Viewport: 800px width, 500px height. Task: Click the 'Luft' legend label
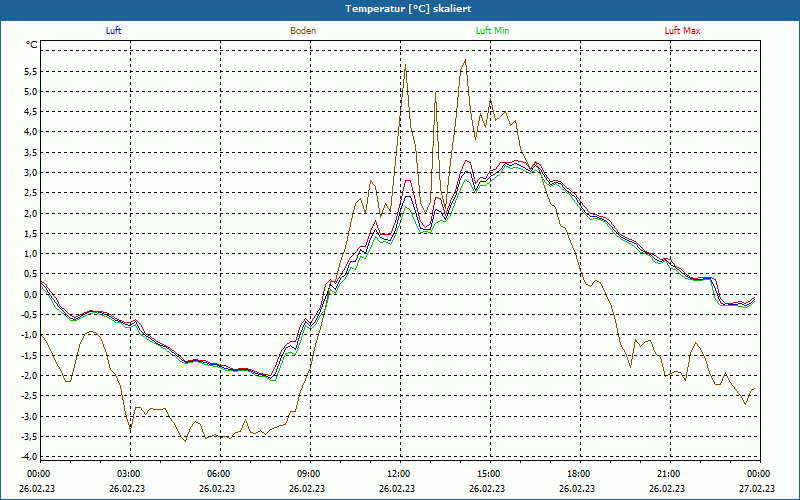point(113,31)
